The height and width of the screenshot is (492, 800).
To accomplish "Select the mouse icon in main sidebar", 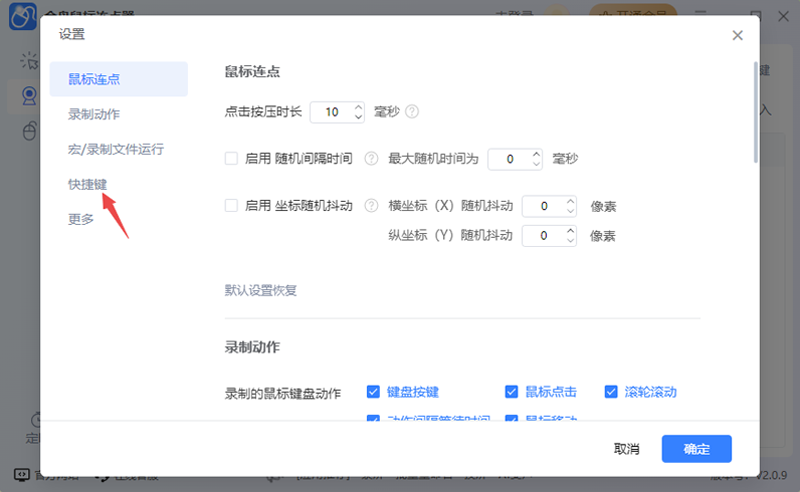I will (29, 131).
